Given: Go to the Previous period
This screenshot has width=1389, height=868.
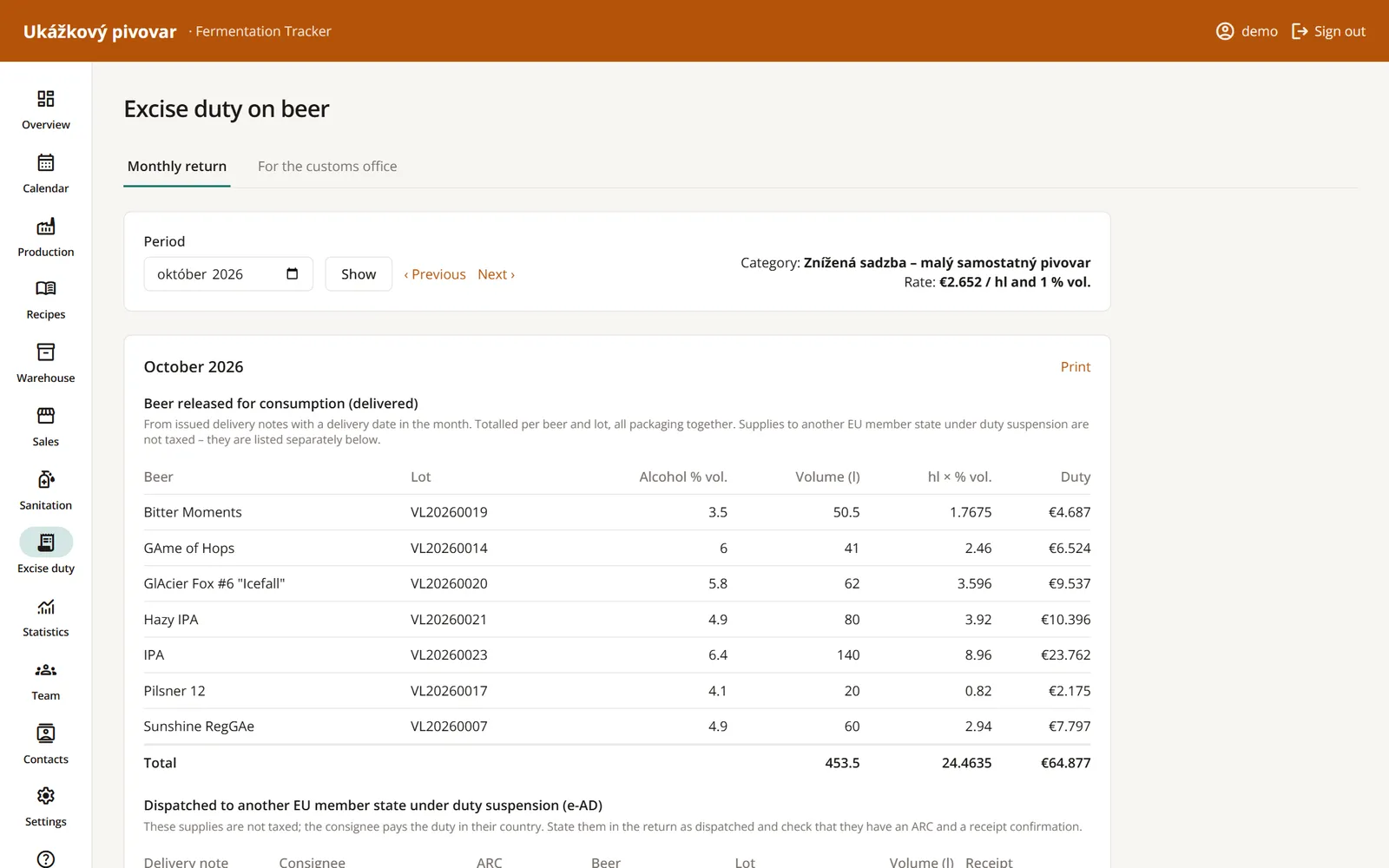Looking at the screenshot, I should pyautogui.click(x=435, y=274).
